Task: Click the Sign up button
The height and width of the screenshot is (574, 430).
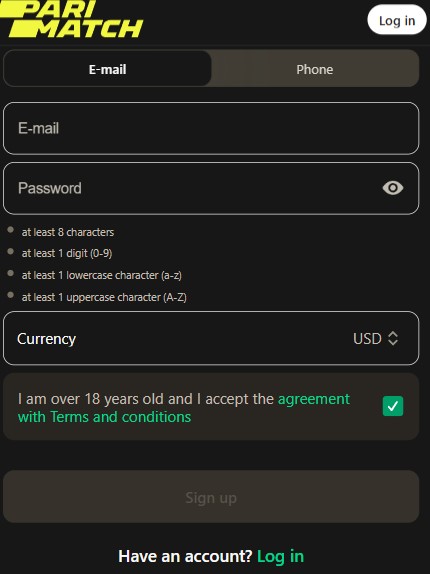Action: (x=211, y=497)
